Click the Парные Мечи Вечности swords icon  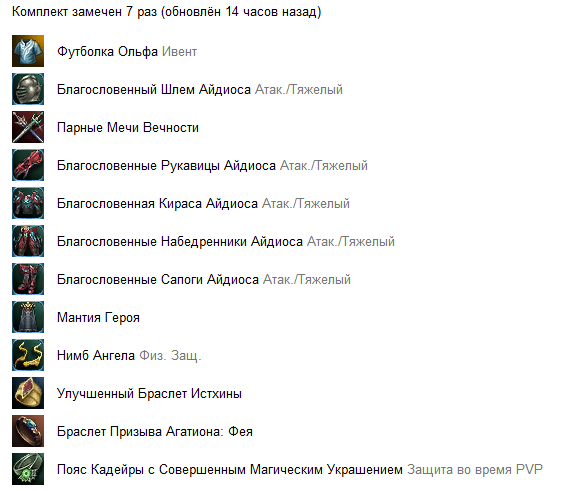pos(28,127)
